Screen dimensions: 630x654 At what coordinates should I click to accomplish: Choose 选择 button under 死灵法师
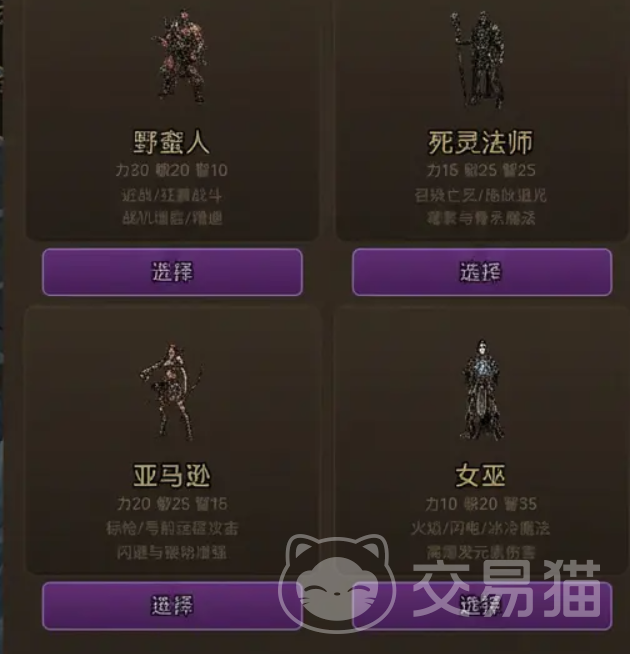pos(482,272)
